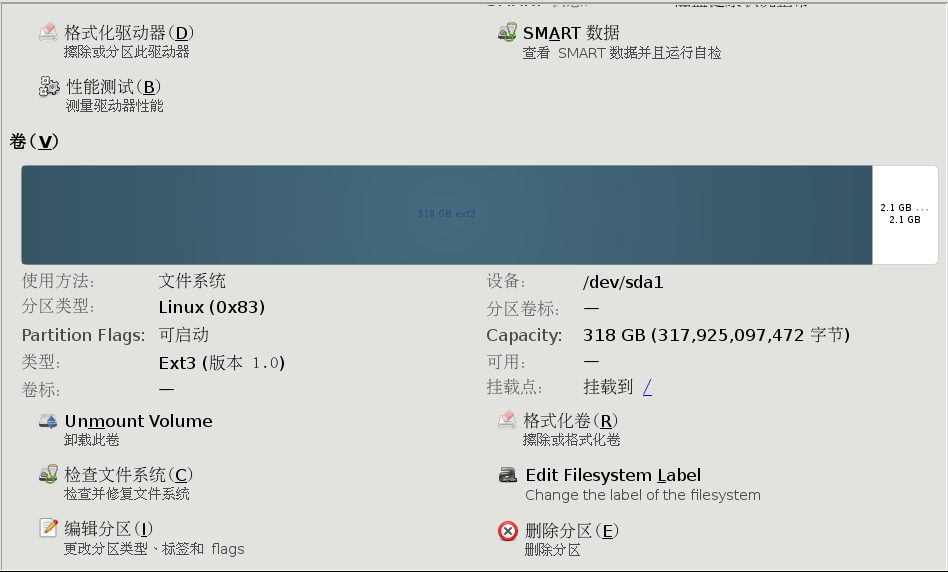
Task: Click the Edit Filesystem Label icon
Action: click(508, 475)
